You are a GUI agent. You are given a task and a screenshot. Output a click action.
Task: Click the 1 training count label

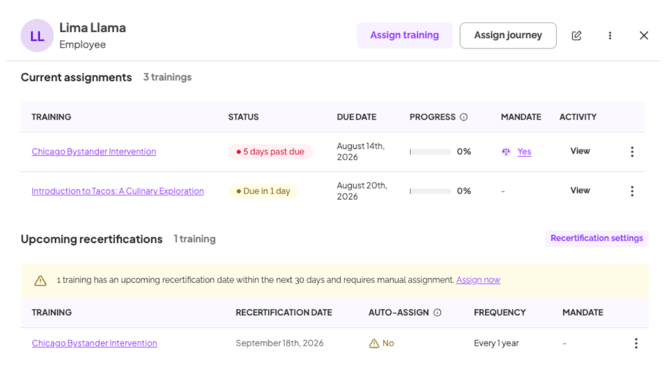(x=194, y=239)
